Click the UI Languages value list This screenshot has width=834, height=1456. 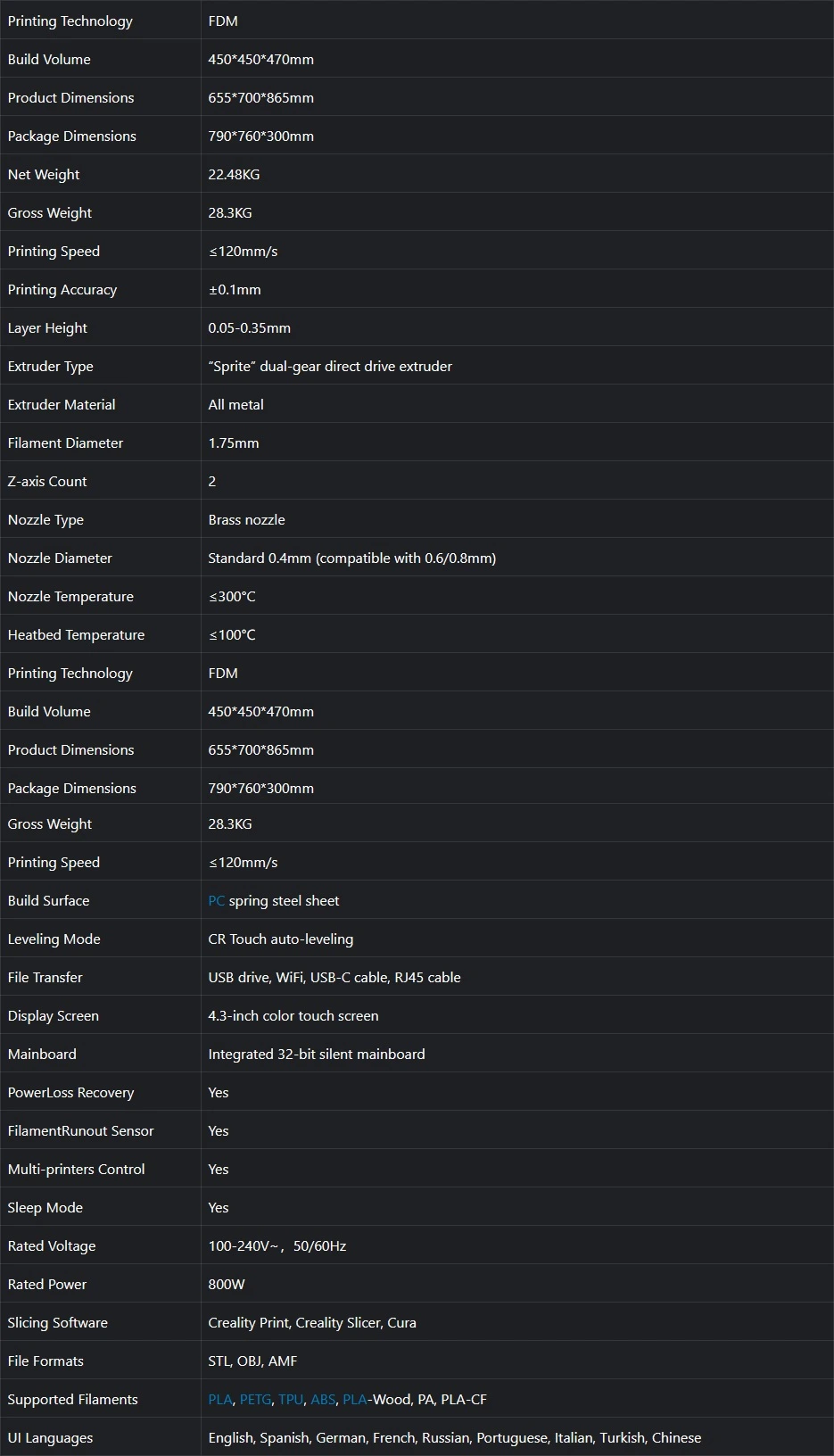454,1437
